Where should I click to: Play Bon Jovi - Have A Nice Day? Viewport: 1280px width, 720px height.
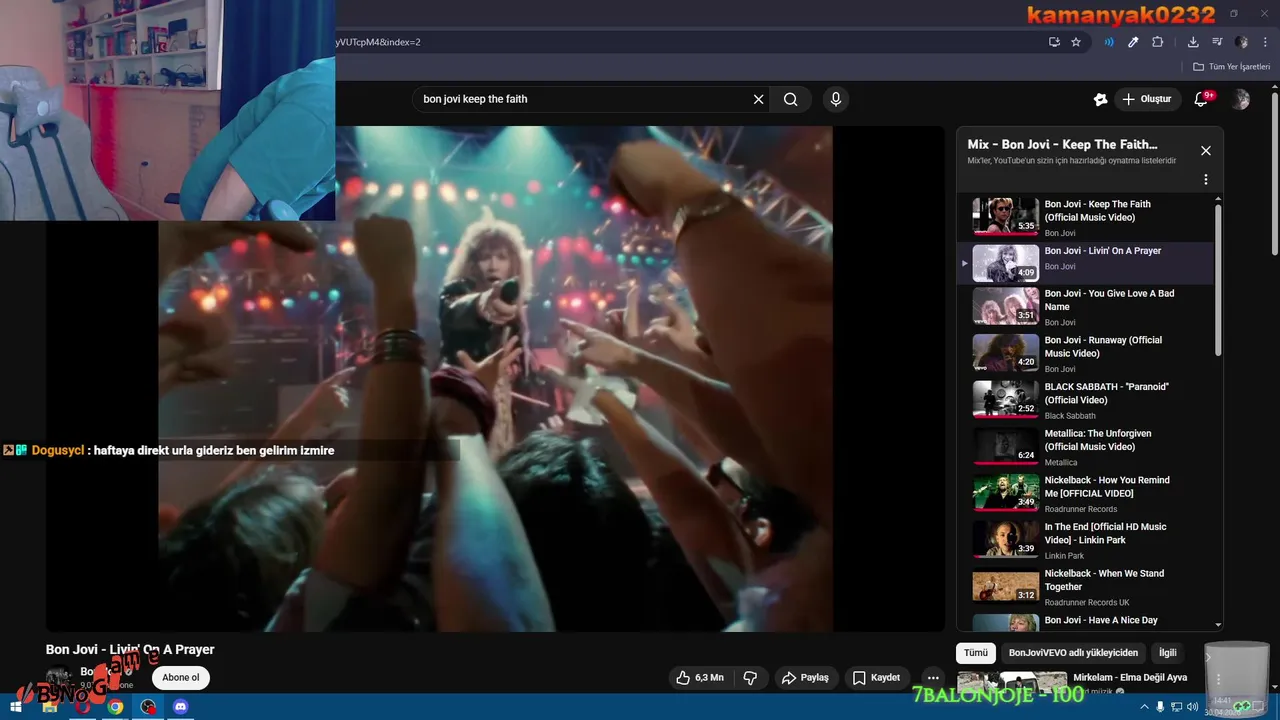1086,622
